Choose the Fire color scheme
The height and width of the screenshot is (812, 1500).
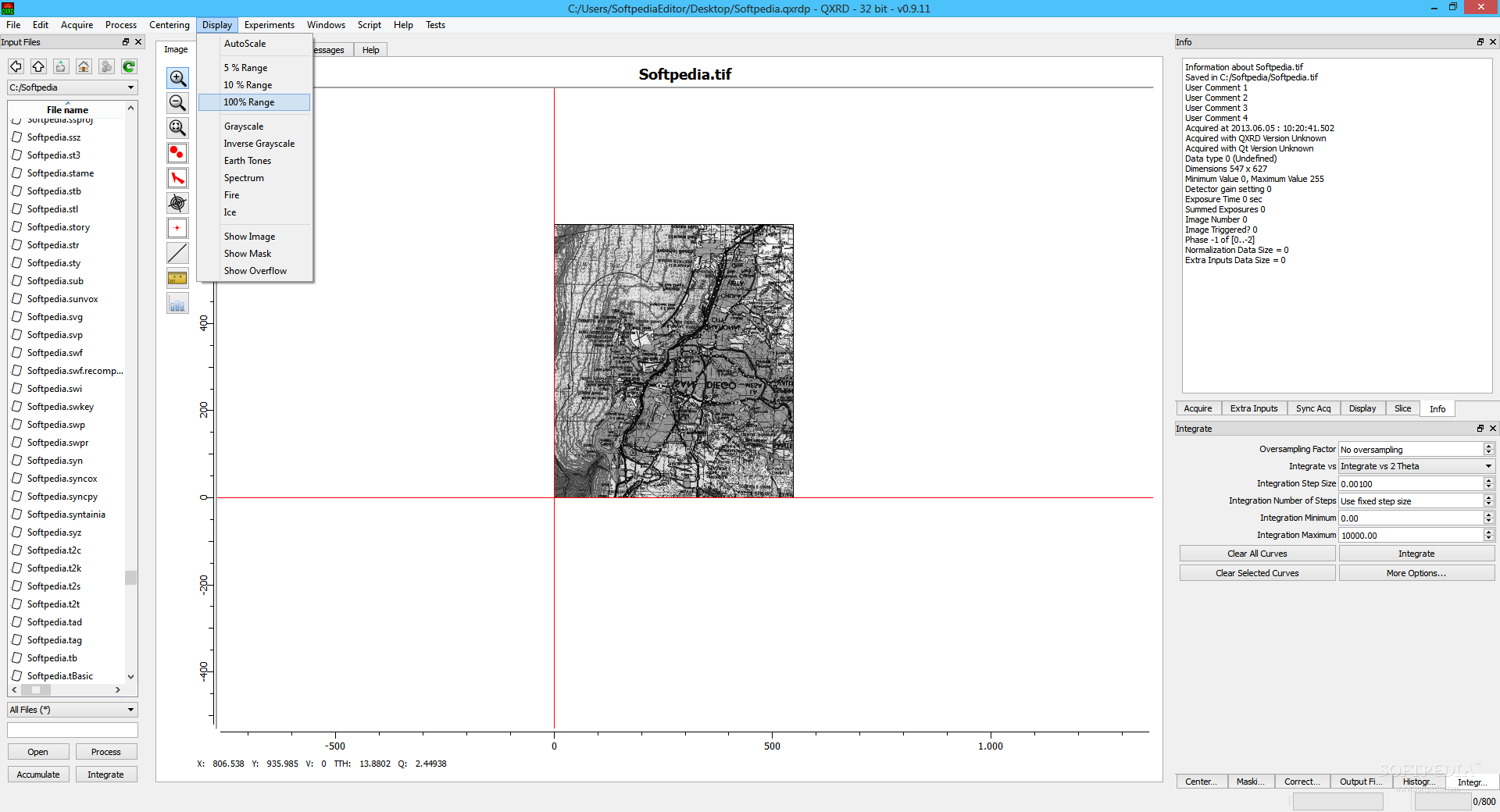pyautogui.click(x=255, y=195)
